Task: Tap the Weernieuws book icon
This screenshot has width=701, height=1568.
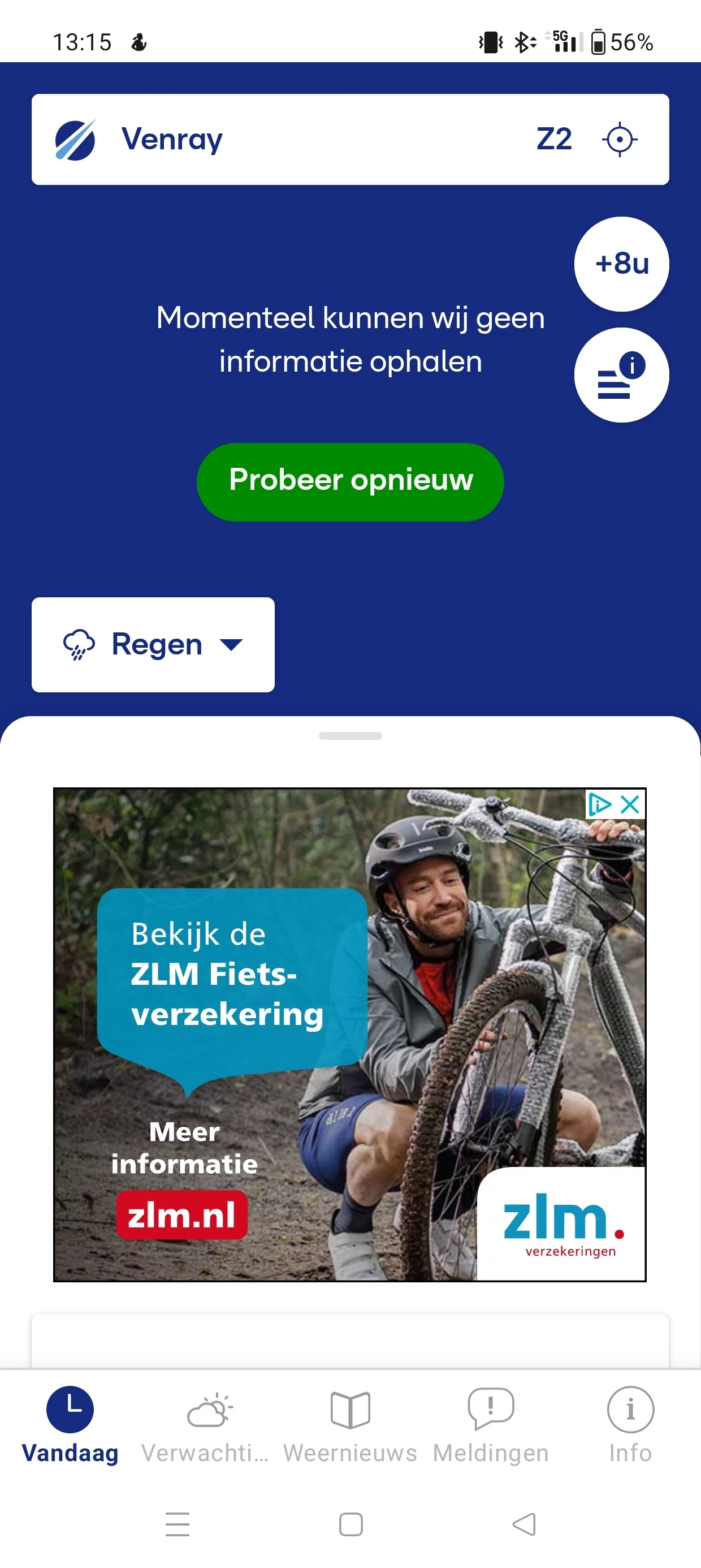Action: (x=350, y=1410)
